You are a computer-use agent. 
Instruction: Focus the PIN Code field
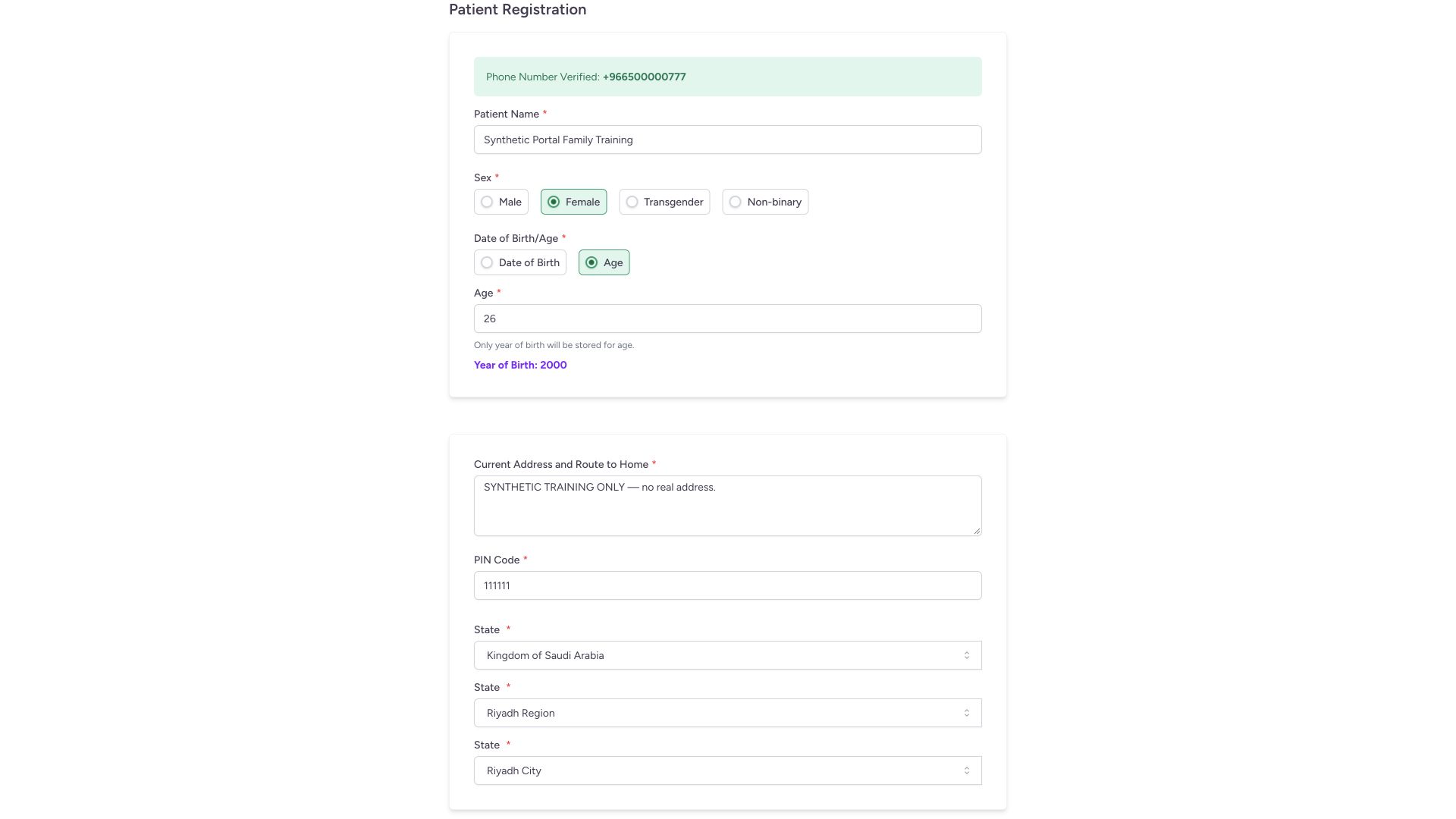728,585
